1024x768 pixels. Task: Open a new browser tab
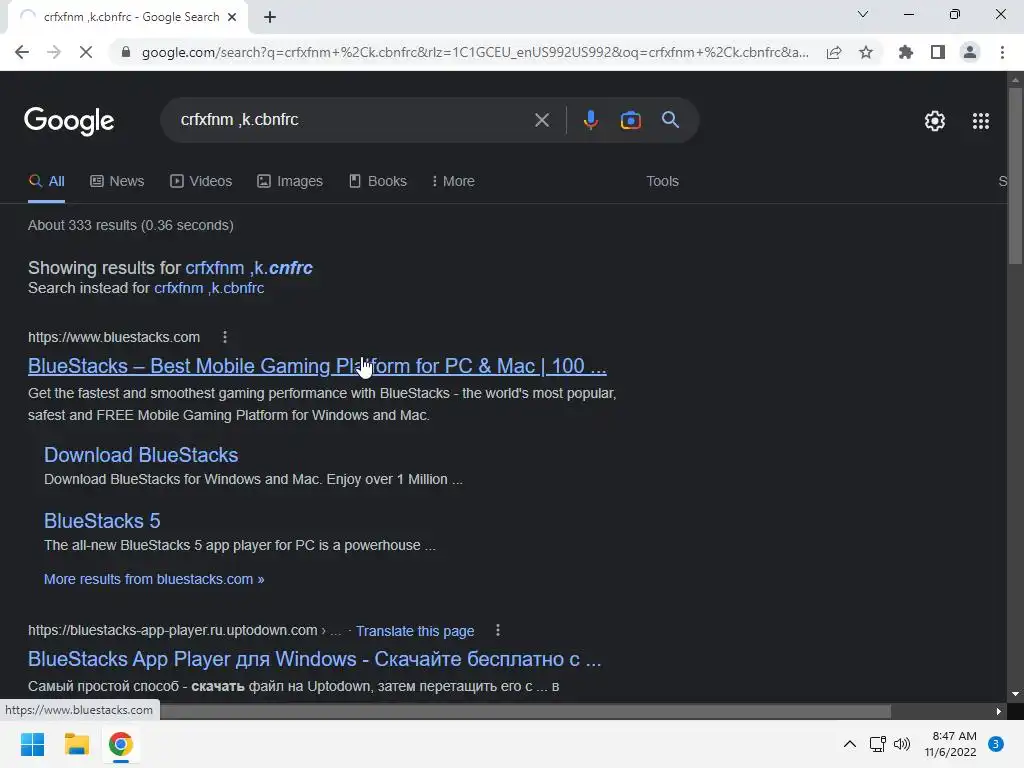tap(270, 18)
